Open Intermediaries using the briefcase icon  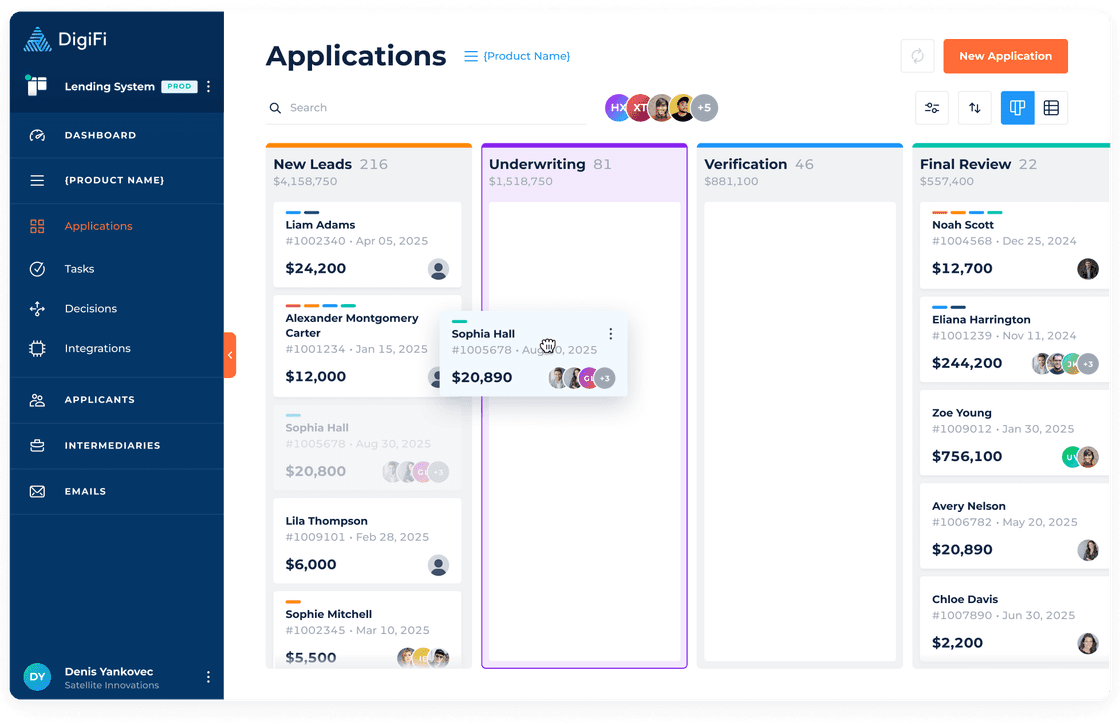coord(36,446)
